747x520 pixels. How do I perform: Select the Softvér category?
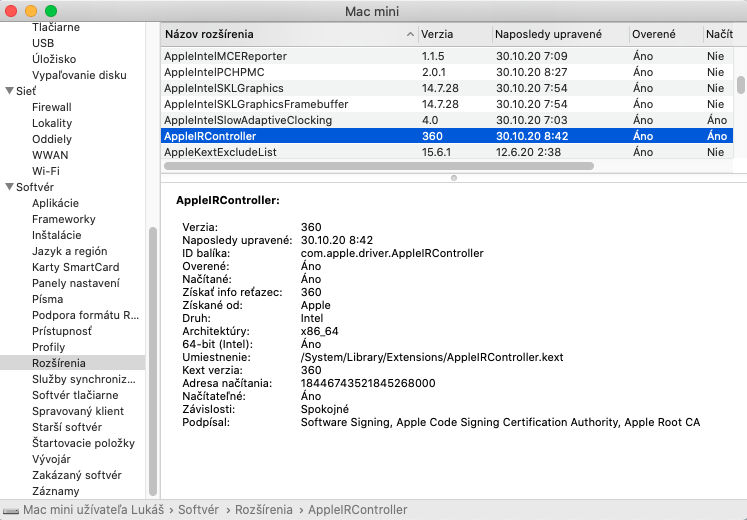tap(35, 187)
